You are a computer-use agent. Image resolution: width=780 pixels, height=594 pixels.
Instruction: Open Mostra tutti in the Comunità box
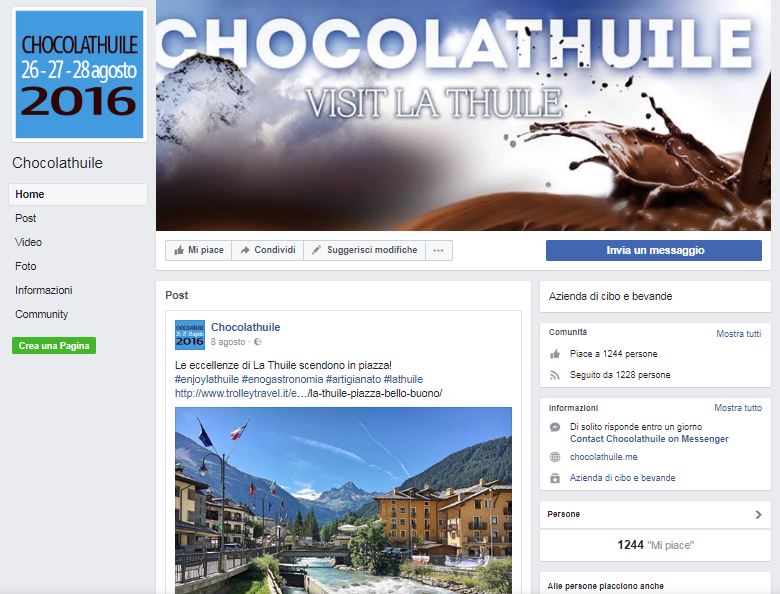pos(739,334)
